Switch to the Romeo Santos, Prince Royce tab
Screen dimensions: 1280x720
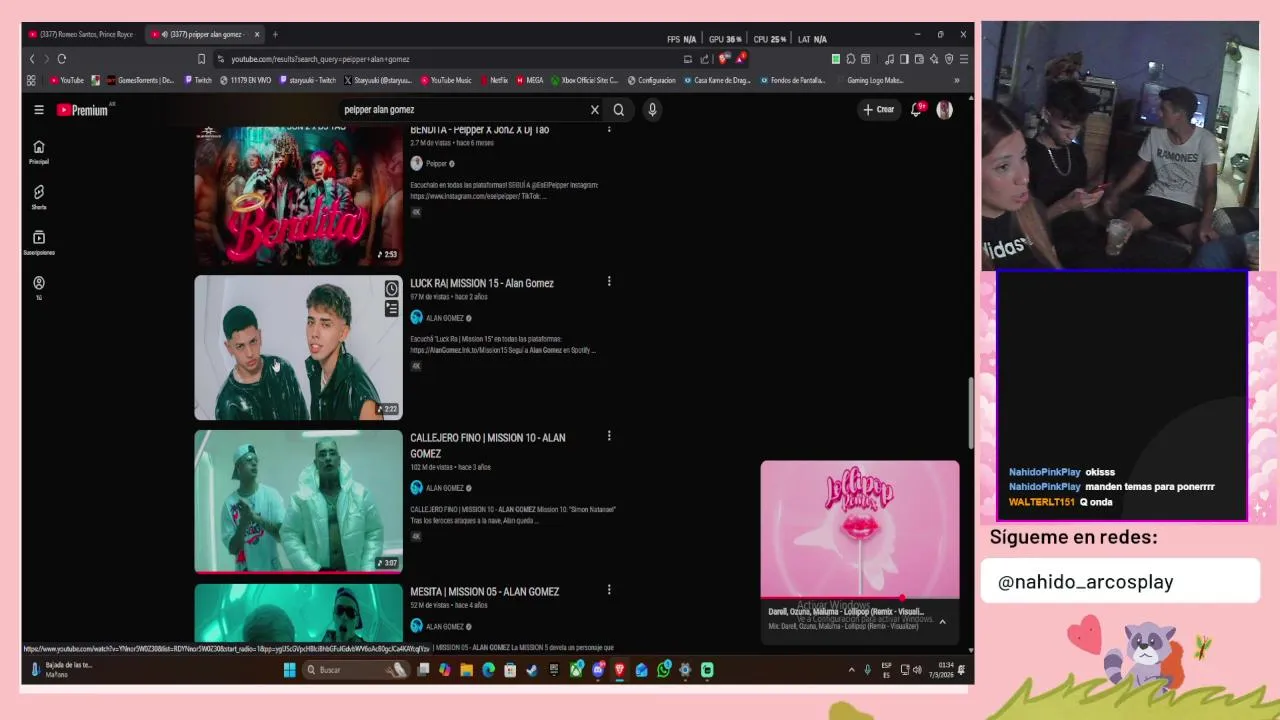[82, 34]
